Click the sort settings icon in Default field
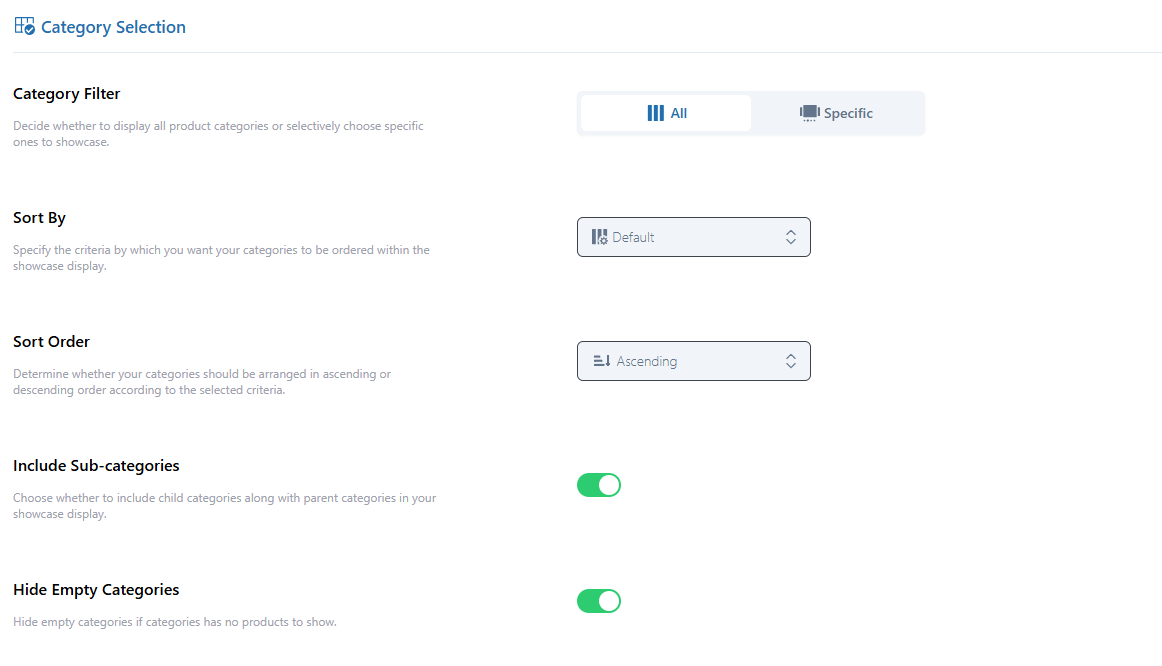The height and width of the screenshot is (666, 1162). tap(600, 237)
